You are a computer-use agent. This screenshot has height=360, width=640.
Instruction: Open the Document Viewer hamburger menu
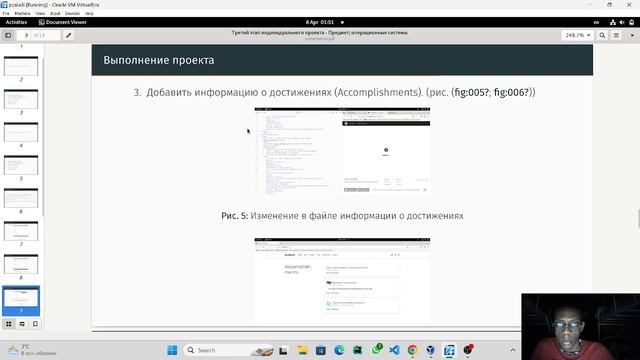point(616,36)
